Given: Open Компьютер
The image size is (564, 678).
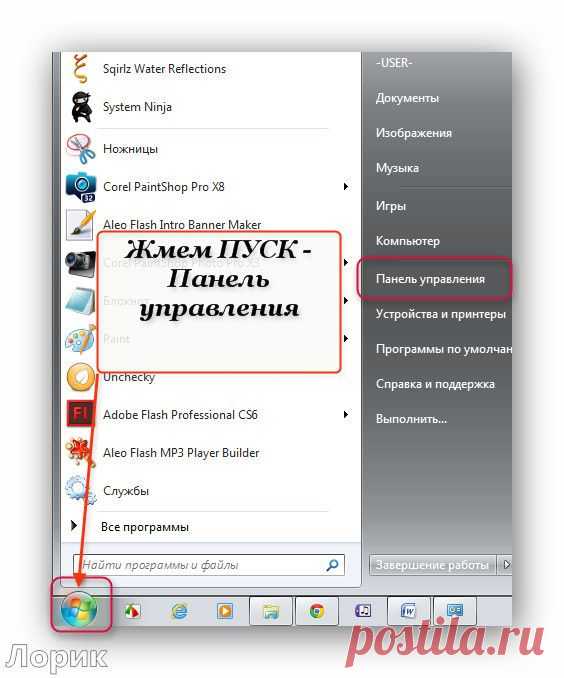Looking at the screenshot, I should [x=407, y=241].
